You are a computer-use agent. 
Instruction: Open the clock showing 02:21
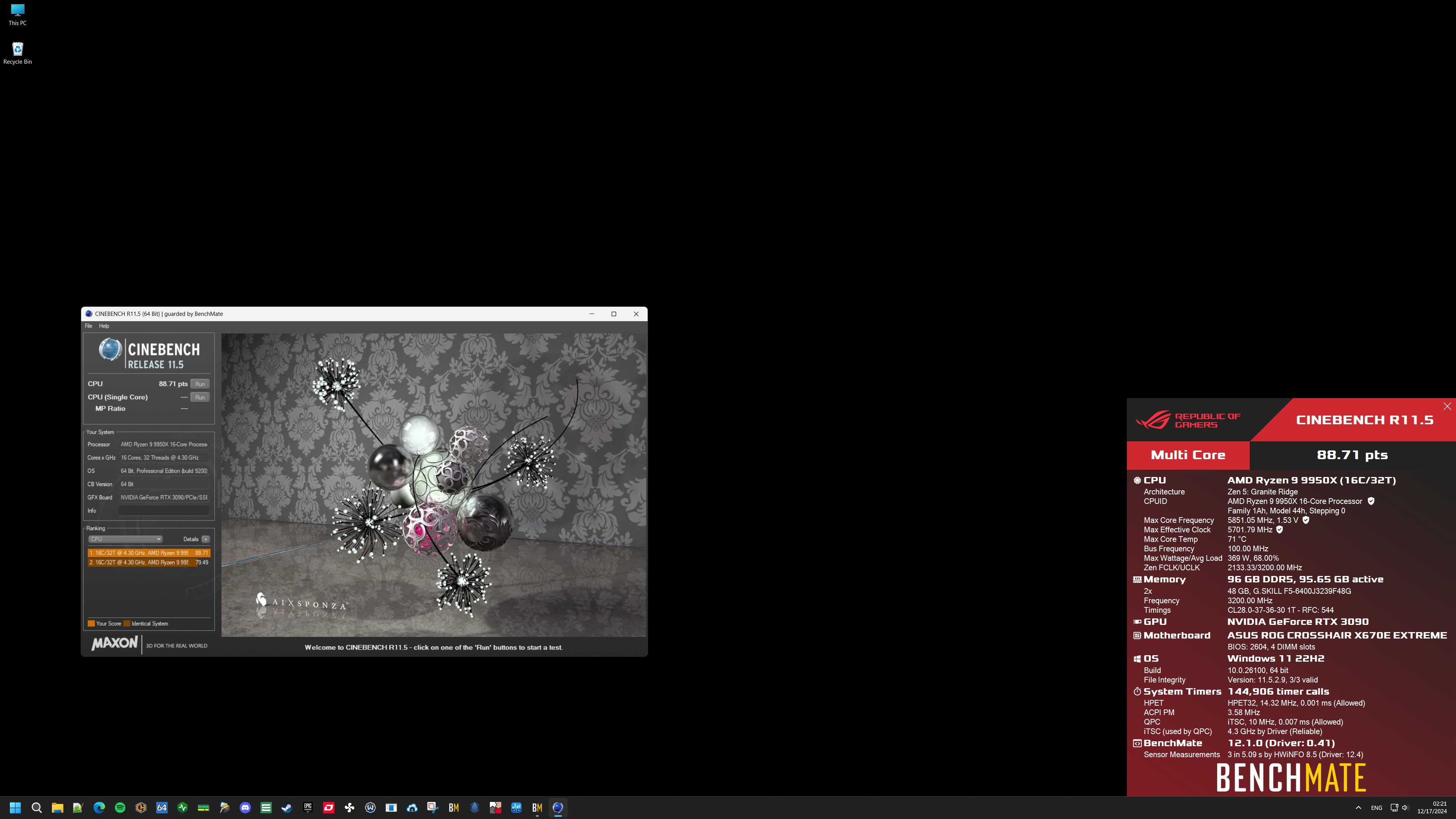[1432, 808]
